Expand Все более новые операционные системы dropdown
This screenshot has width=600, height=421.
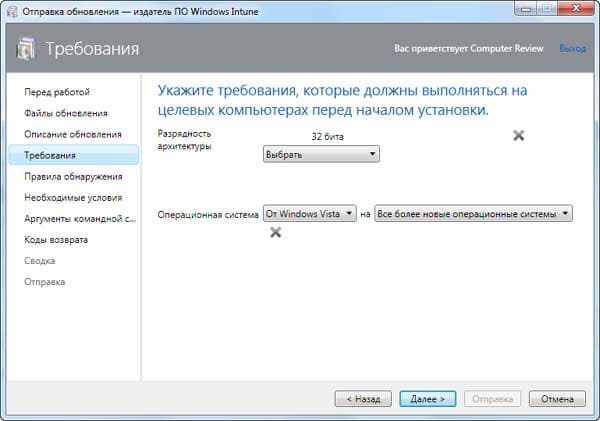(473, 214)
